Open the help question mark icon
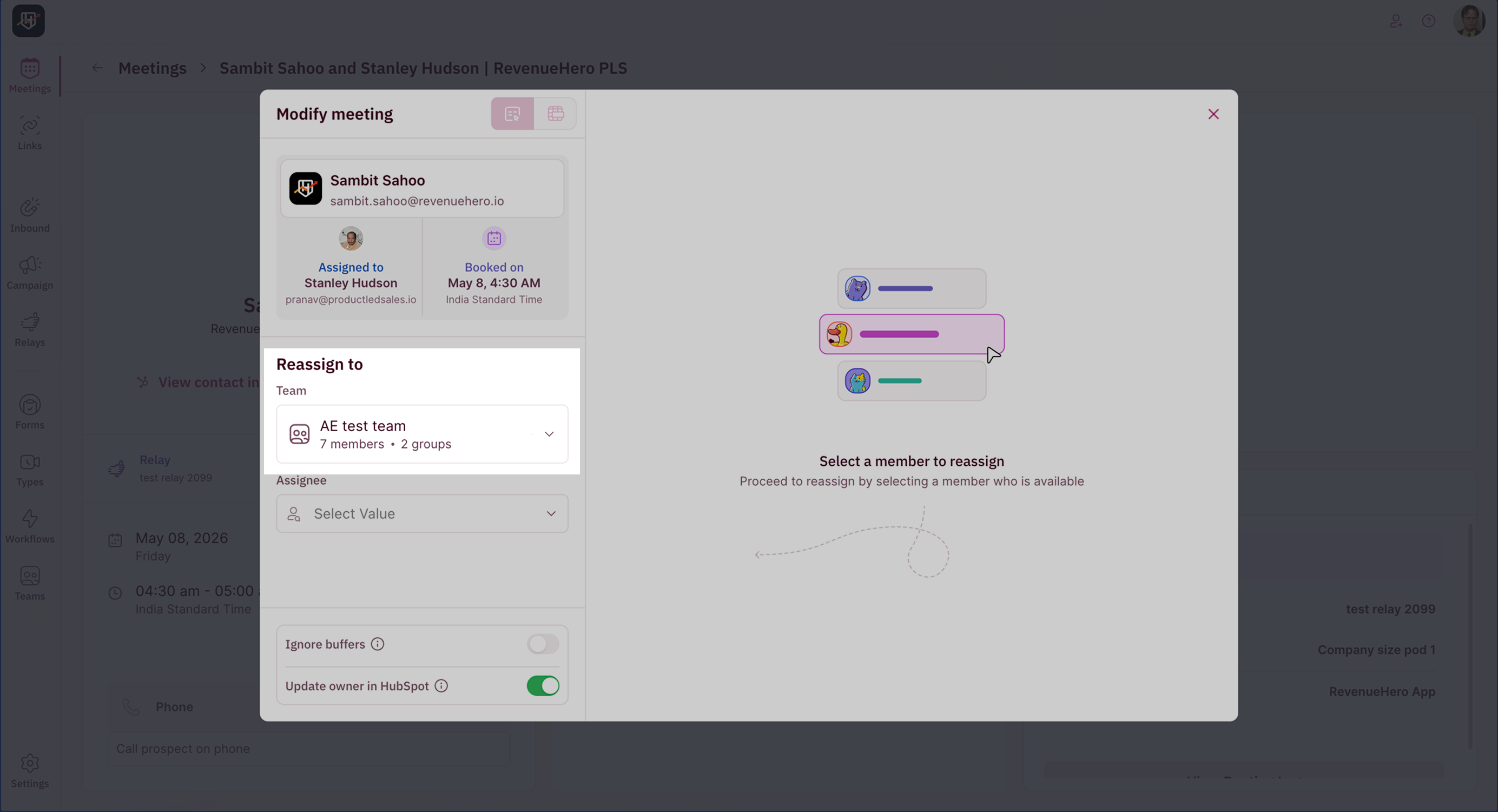Image resolution: width=1498 pixels, height=812 pixels. pos(1429,21)
